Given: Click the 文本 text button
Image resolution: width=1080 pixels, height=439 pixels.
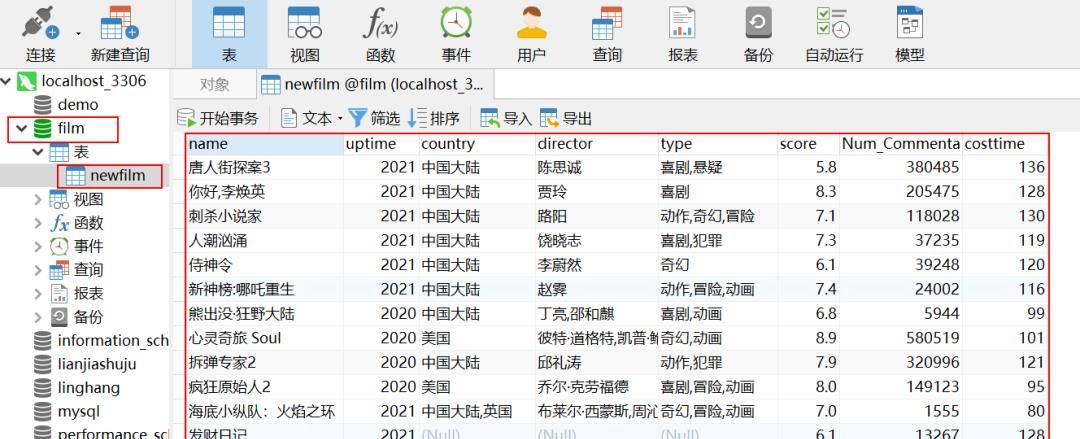Looking at the screenshot, I should tap(307, 119).
